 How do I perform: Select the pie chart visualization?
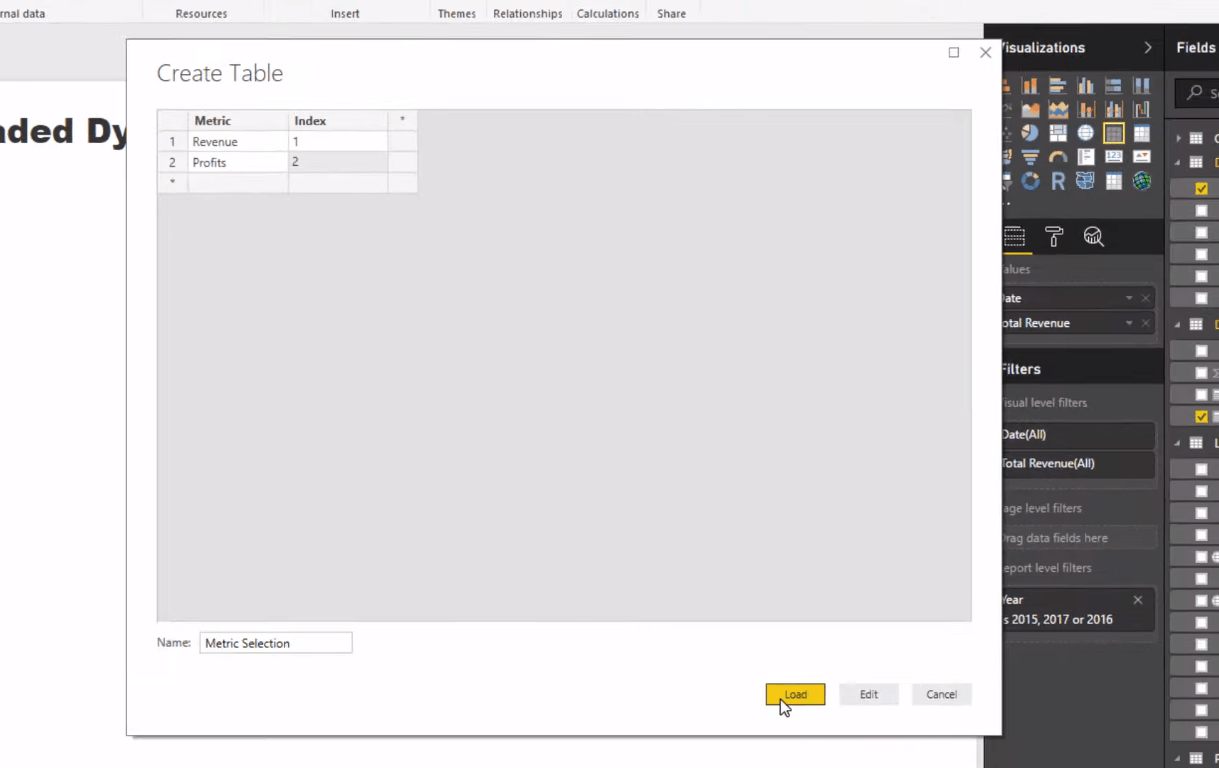(x=1030, y=133)
